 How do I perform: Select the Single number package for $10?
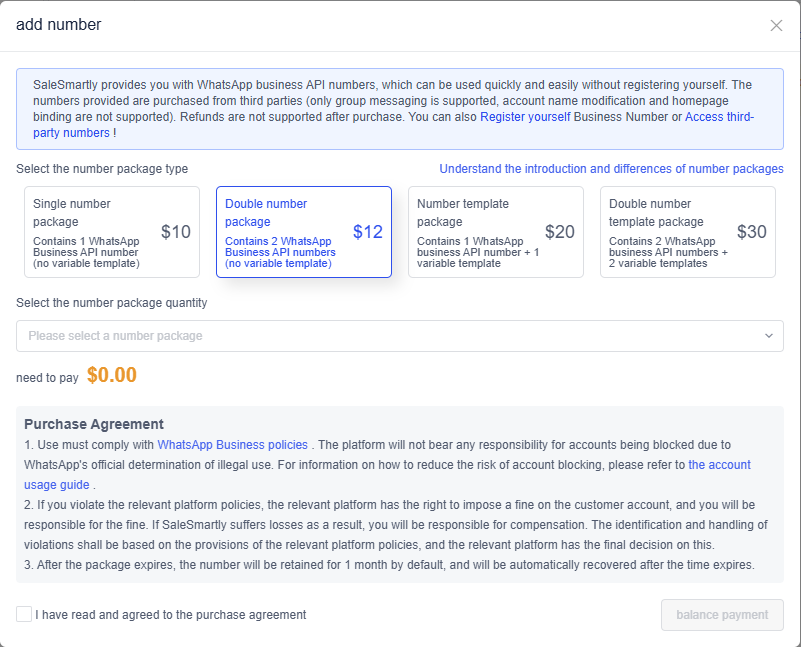[111, 231]
